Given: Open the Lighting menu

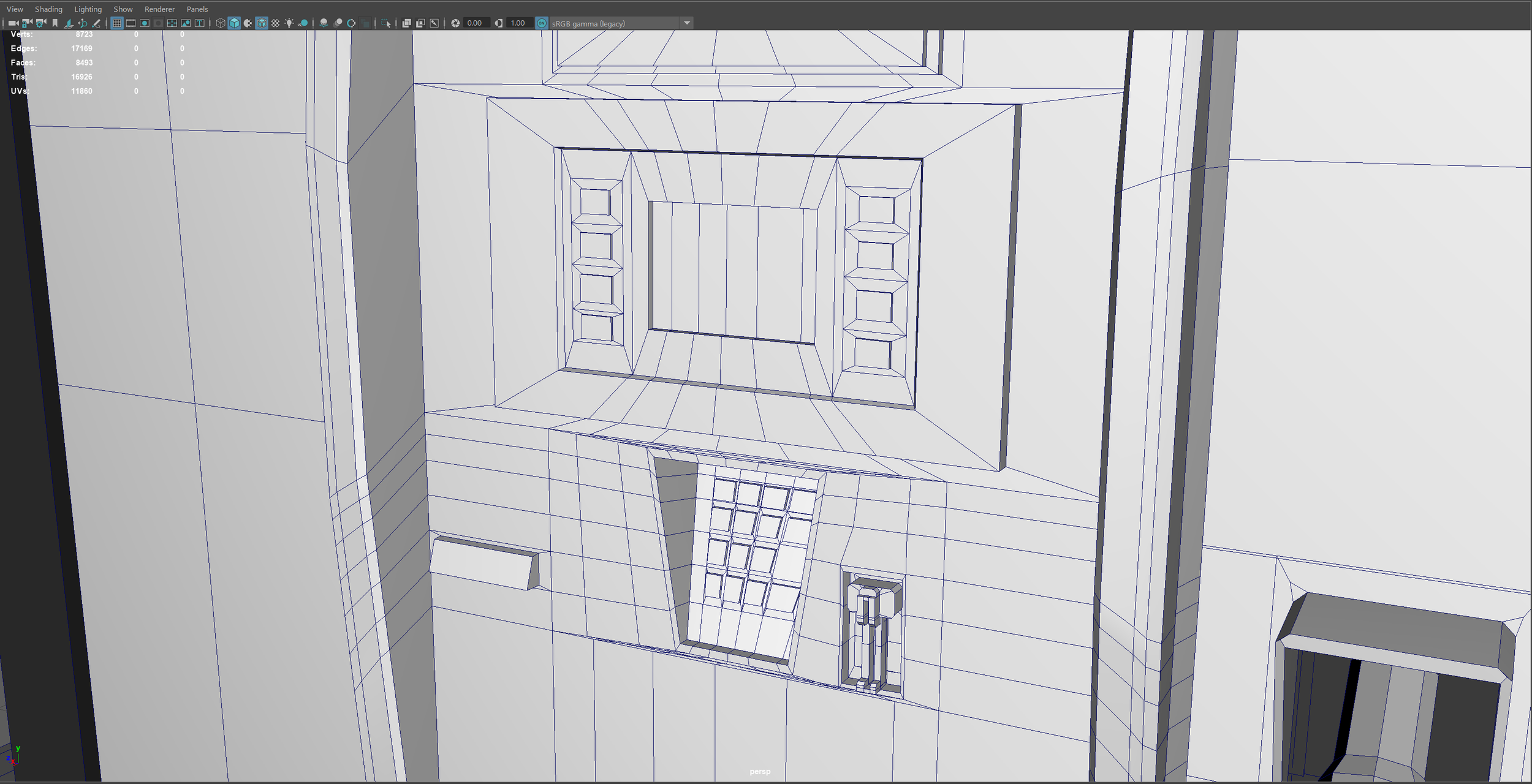Looking at the screenshot, I should coord(88,9).
